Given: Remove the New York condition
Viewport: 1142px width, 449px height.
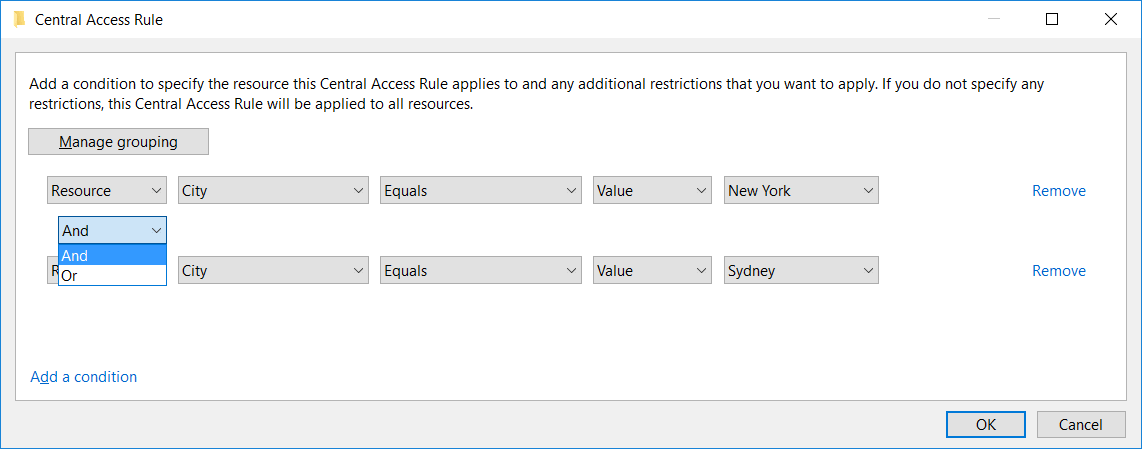Looking at the screenshot, I should pos(1058,191).
